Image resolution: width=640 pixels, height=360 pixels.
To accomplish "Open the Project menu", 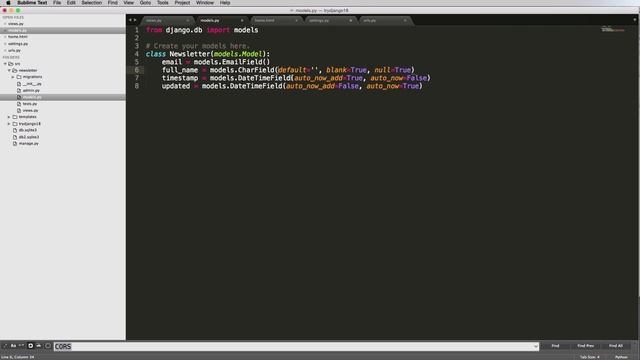I will (182, 3).
